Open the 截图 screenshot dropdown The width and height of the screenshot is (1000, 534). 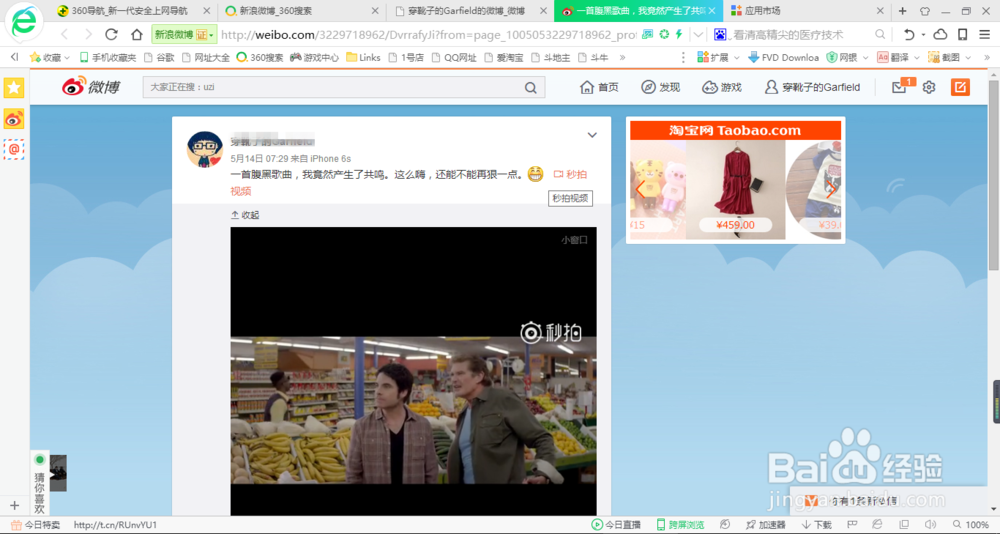coord(949,57)
